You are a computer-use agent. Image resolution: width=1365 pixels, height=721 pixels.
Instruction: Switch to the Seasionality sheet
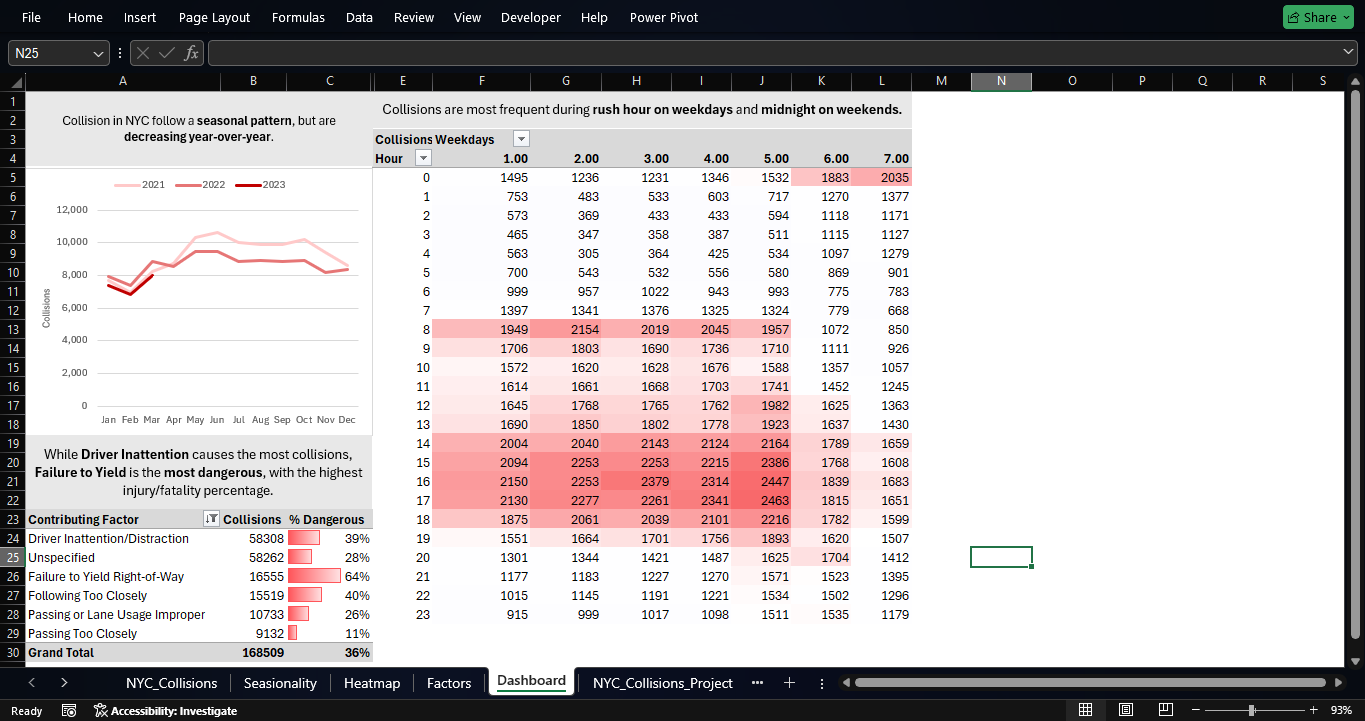[280, 683]
